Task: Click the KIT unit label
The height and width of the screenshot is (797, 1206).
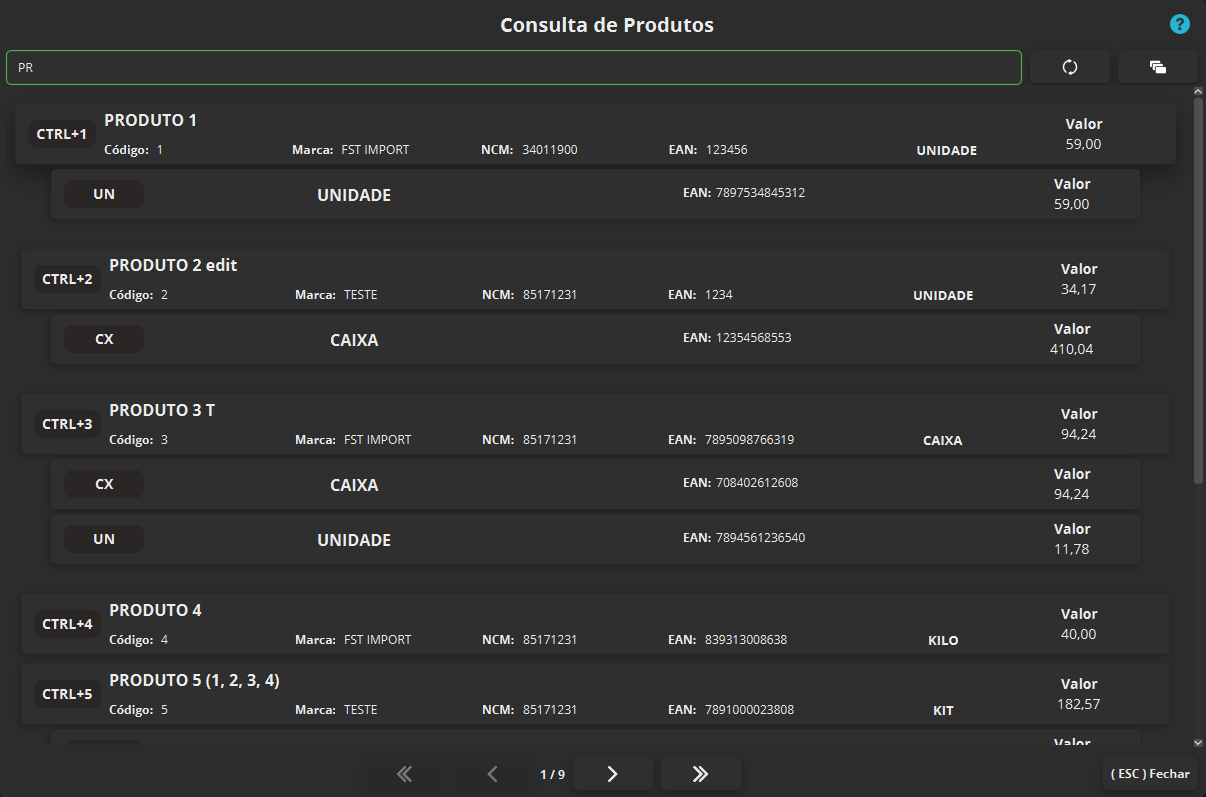Action: [943, 711]
